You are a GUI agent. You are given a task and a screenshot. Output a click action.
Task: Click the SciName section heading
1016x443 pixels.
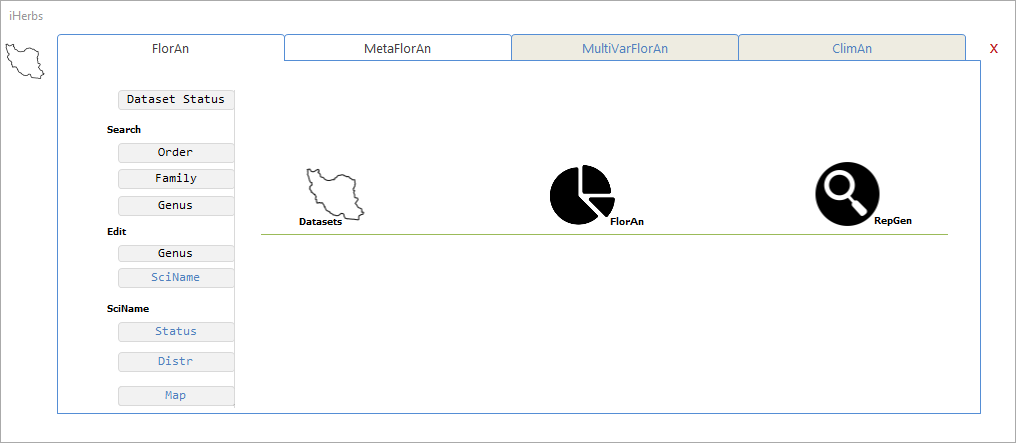point(128,309)
